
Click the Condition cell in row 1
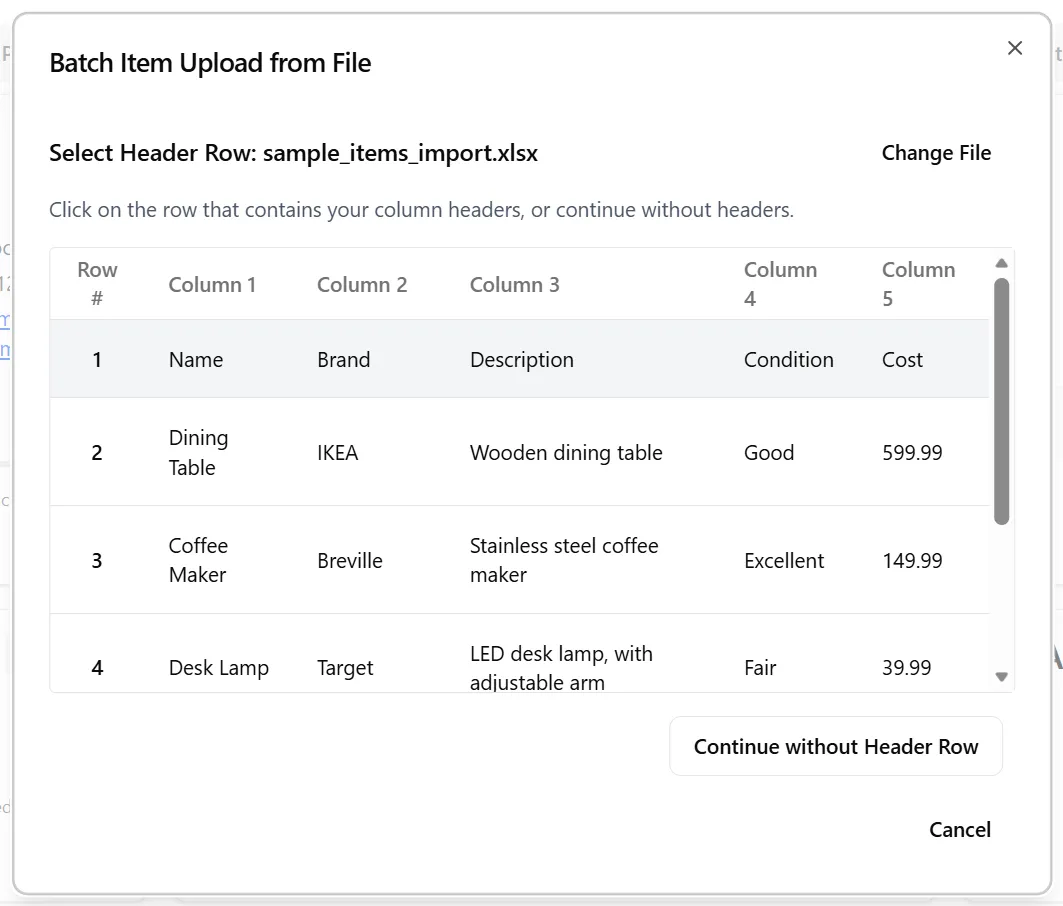click(x=788, y=359)
